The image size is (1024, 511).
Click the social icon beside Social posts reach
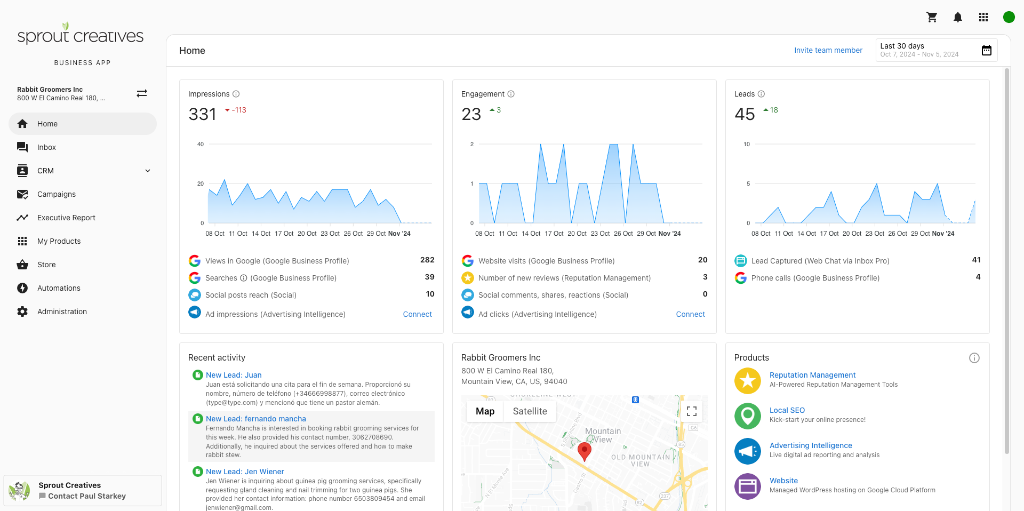pyautogui.click(x=194, y=295)
